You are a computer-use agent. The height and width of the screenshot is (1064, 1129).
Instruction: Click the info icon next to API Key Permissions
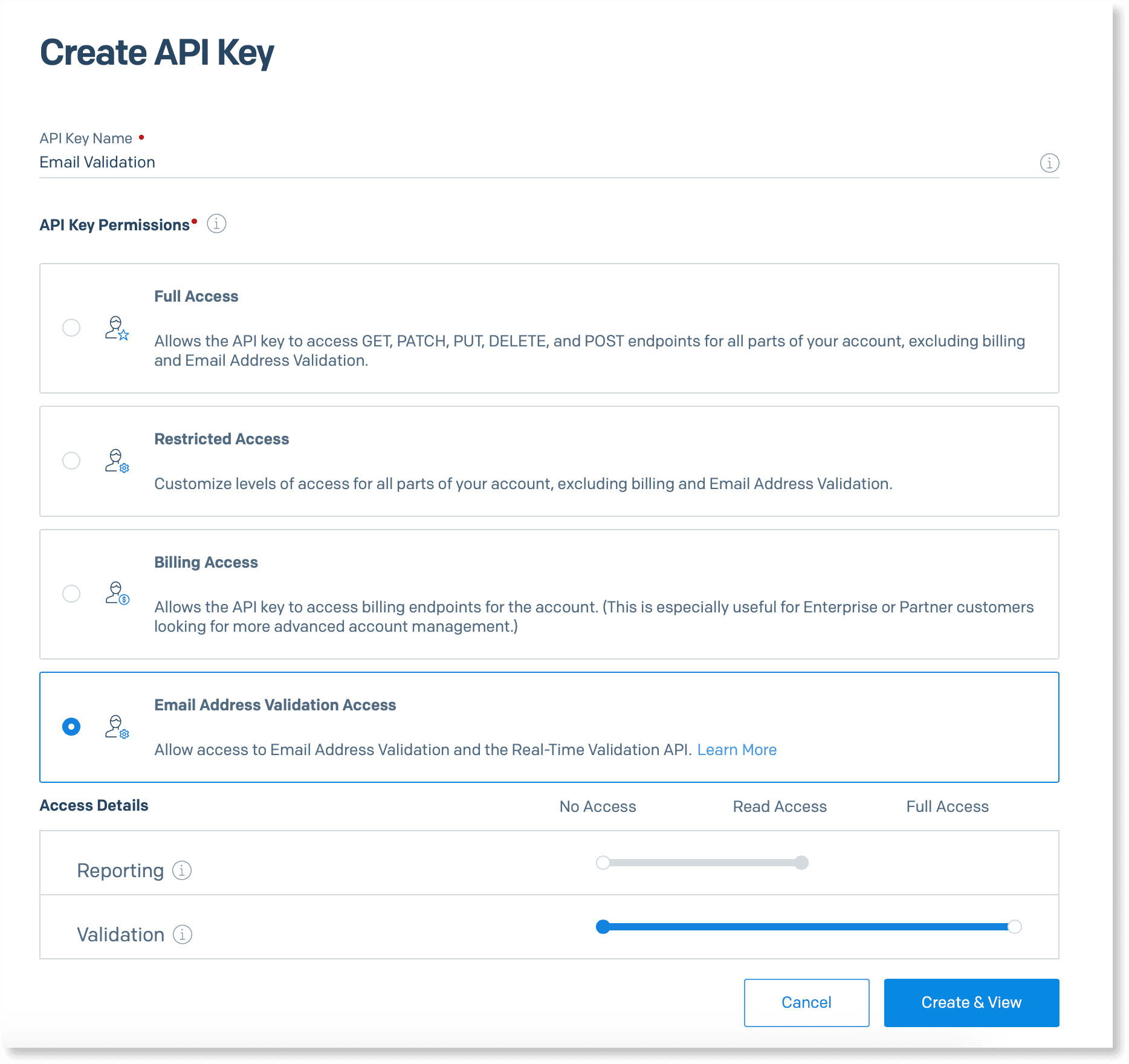point(216,224)
